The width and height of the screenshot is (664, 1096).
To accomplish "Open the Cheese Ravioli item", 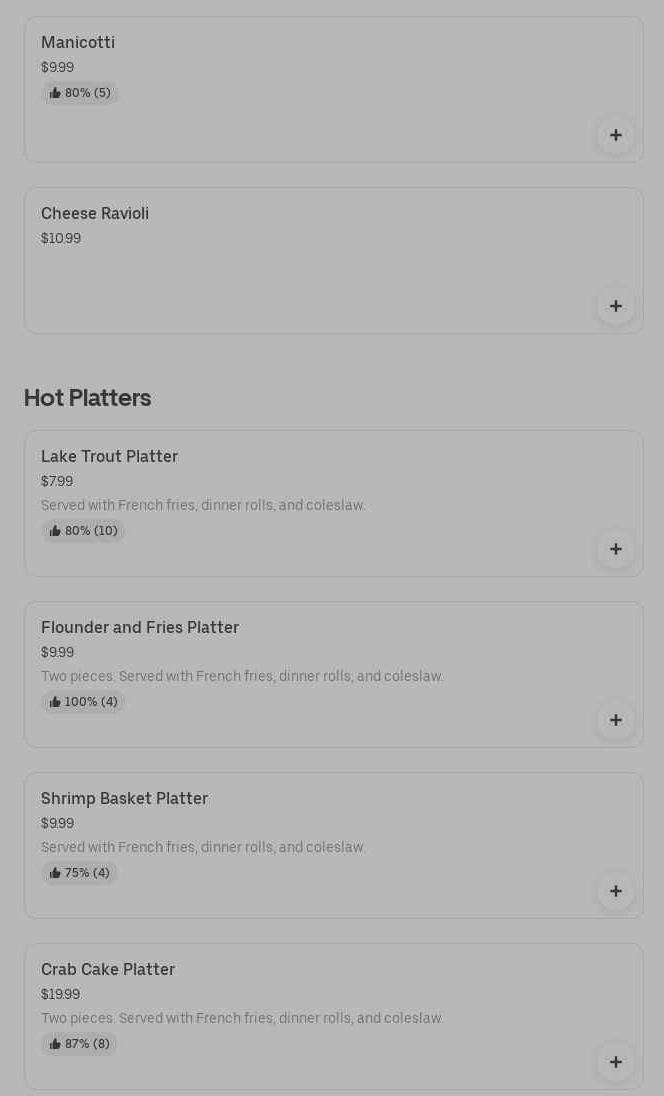I will coord(95,214).
